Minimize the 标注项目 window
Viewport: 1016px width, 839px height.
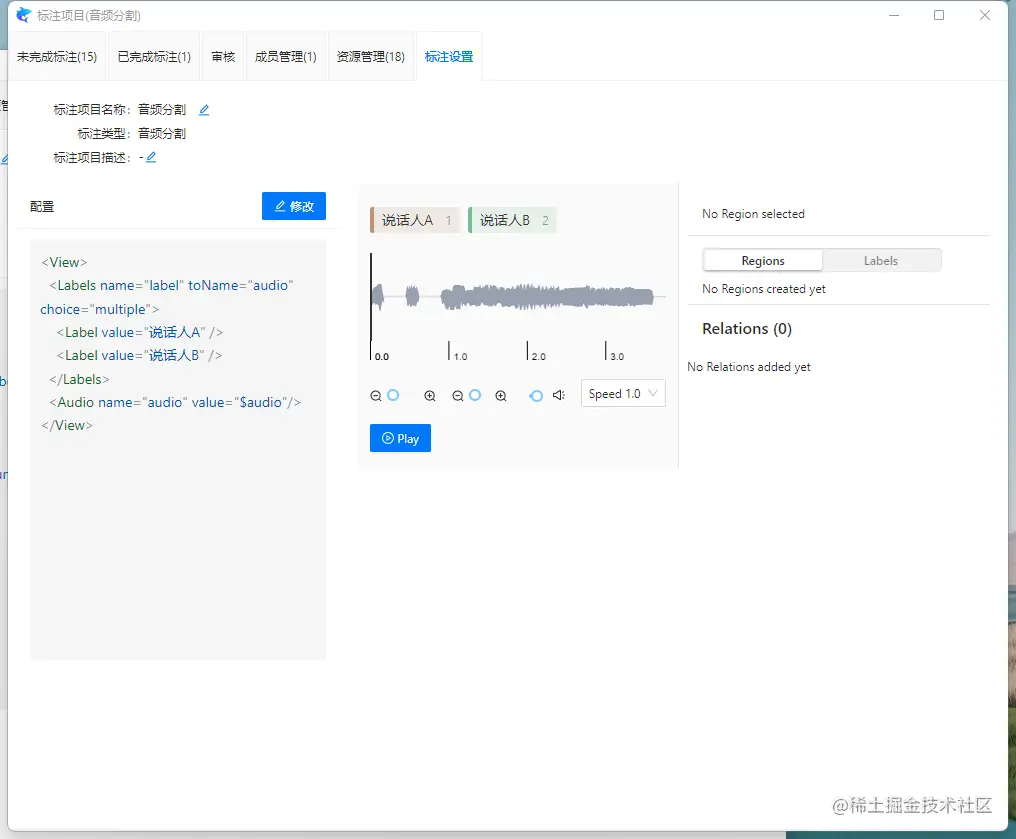click(x=894, y=15)
